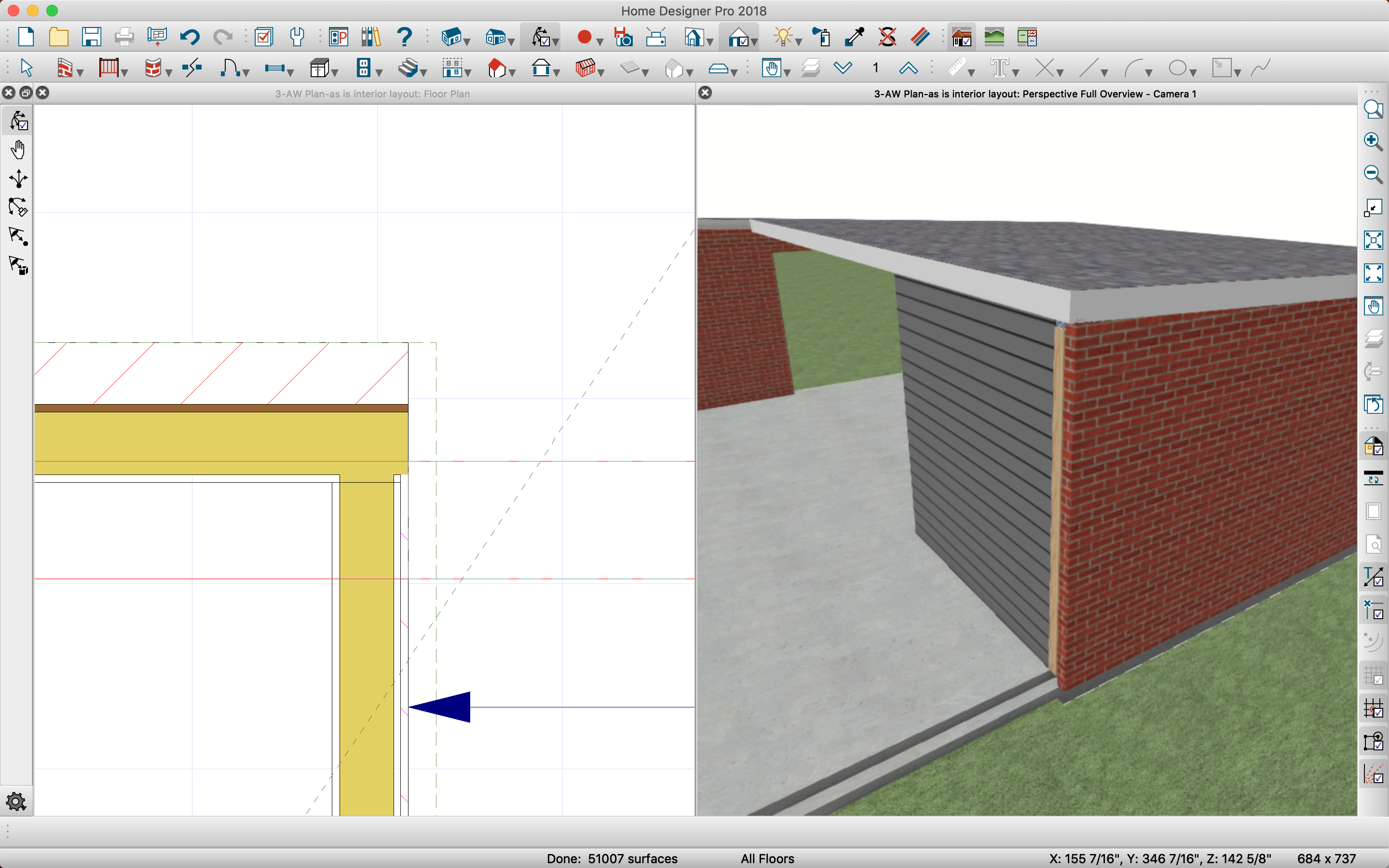Image resolution: width=1389 pixels, height=868 pixels.
Task: Open the Text tool dropdown arrow
Action: coord(1016,73)
